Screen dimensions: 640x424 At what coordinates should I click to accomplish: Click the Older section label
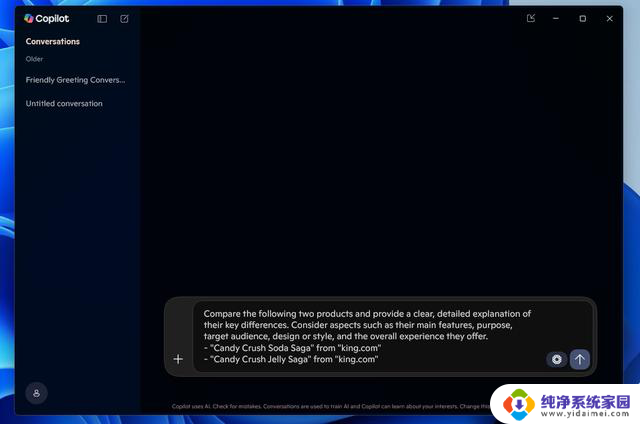point(34,59)
